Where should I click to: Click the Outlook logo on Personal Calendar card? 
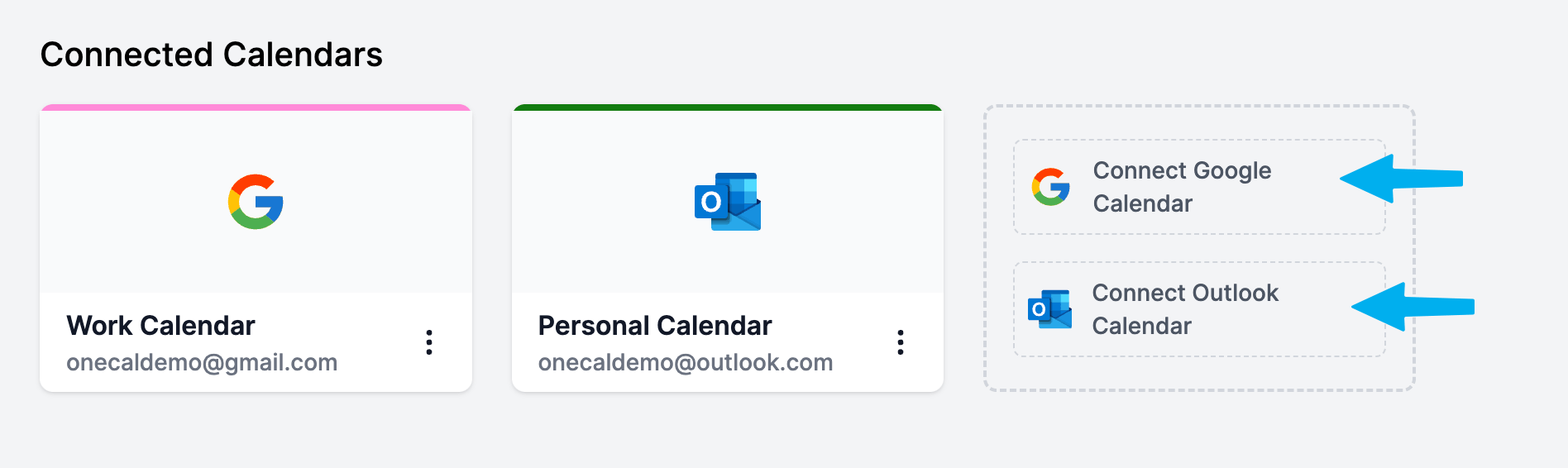click(x=728, y=202)
